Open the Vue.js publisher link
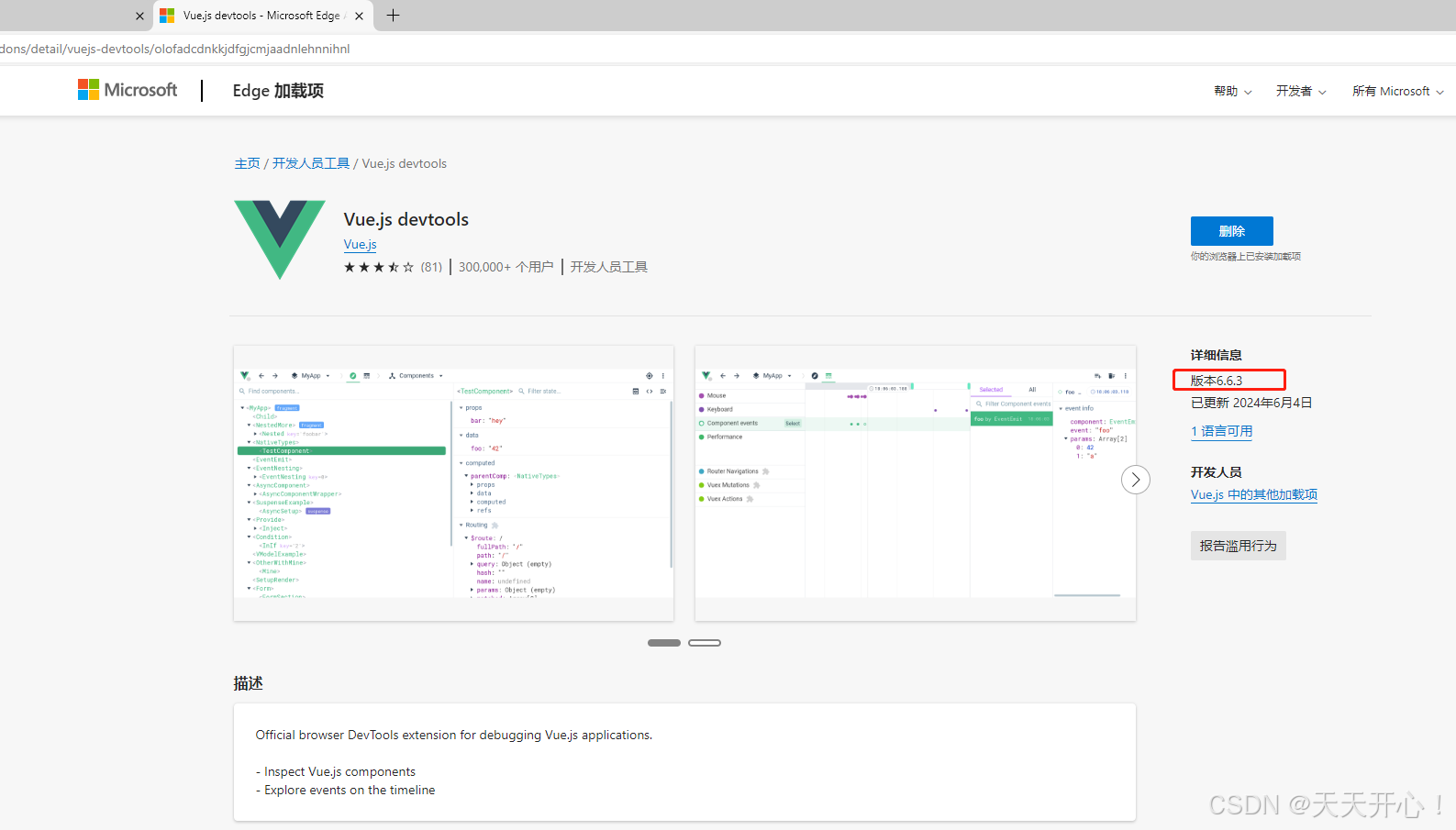Screen dimensions: 1456x830 (360, 244)
